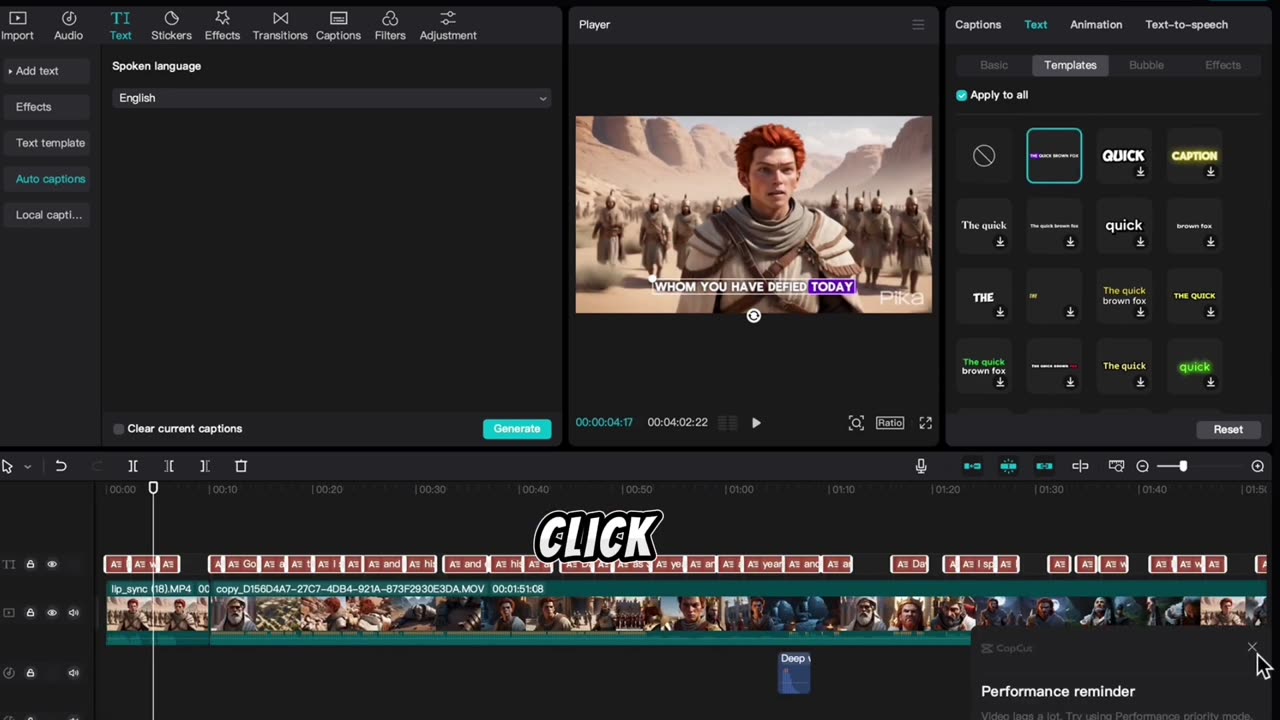This screenshot has width=1280, height=720.
Task: Click the rotate handle below caption
Action: pyautogui.click(x=754, y=316)
